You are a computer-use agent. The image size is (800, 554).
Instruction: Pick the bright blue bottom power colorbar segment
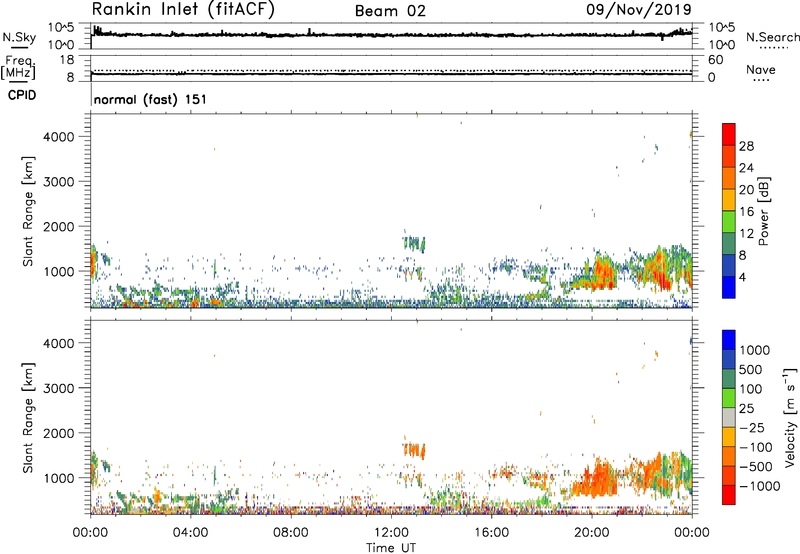pos(729,287)
